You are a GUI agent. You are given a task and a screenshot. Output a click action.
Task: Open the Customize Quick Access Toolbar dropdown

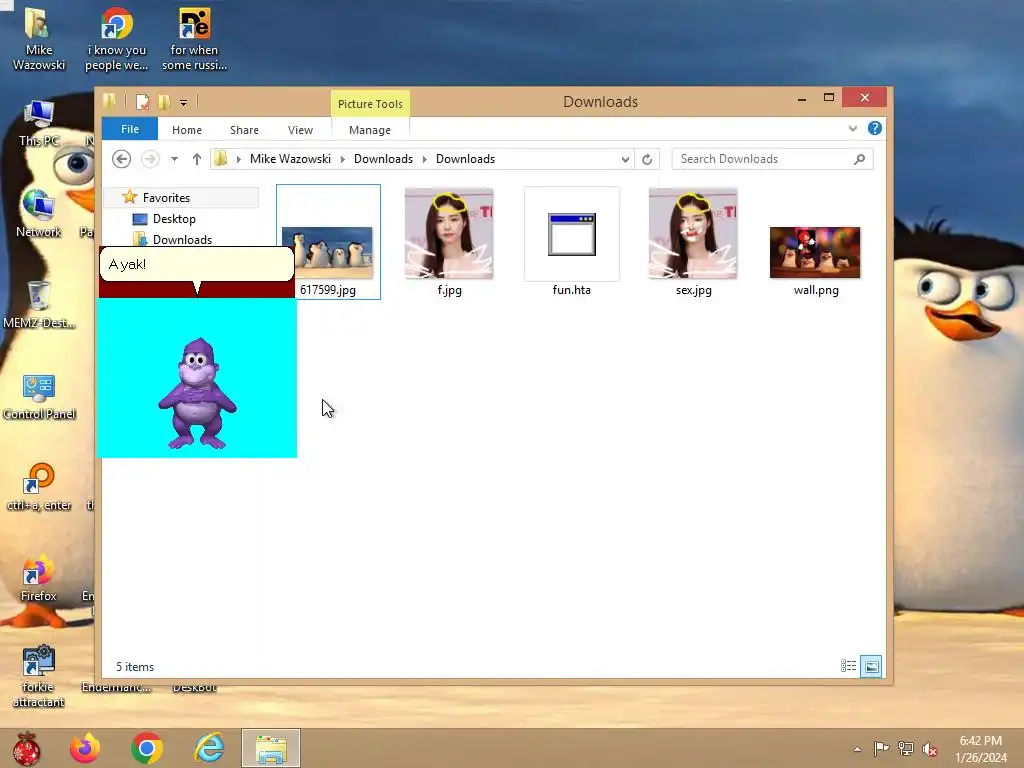pyautogui.click(x=184, y=103)
